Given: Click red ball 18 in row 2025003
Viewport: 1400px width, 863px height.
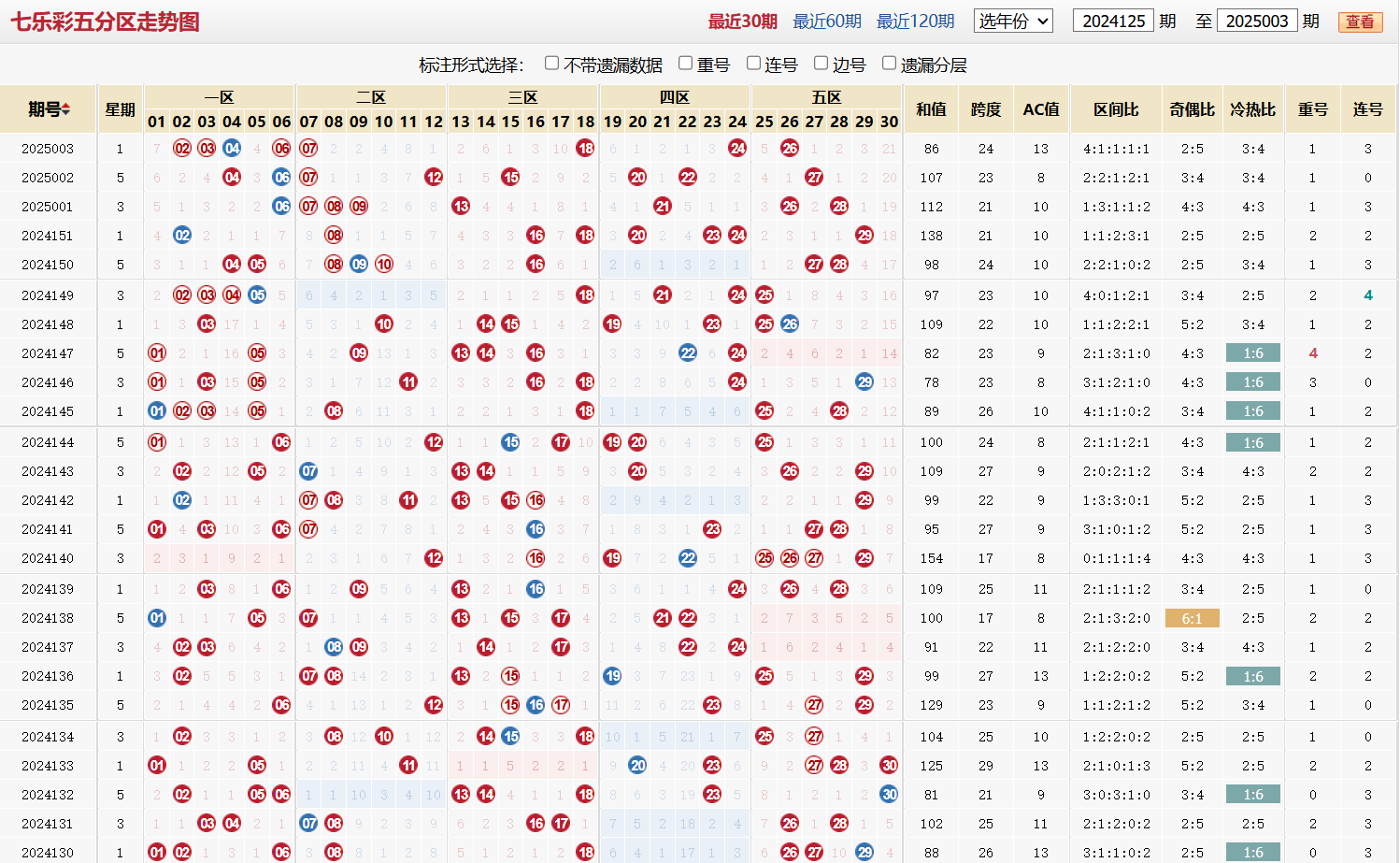Looking at the screenshot, I should click(585, 148).
